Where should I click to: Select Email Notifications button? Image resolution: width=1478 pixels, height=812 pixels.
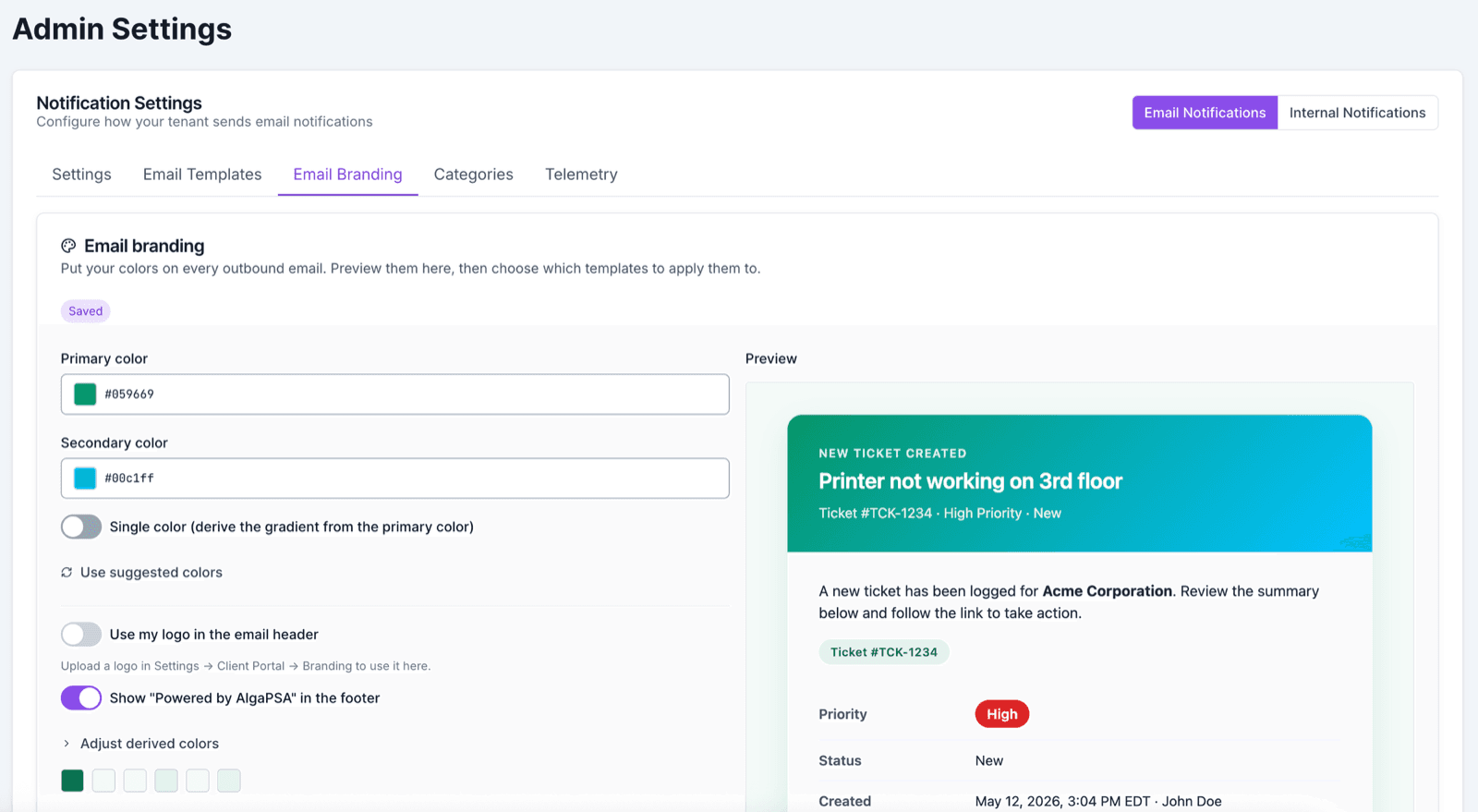tap(1205, 113)
